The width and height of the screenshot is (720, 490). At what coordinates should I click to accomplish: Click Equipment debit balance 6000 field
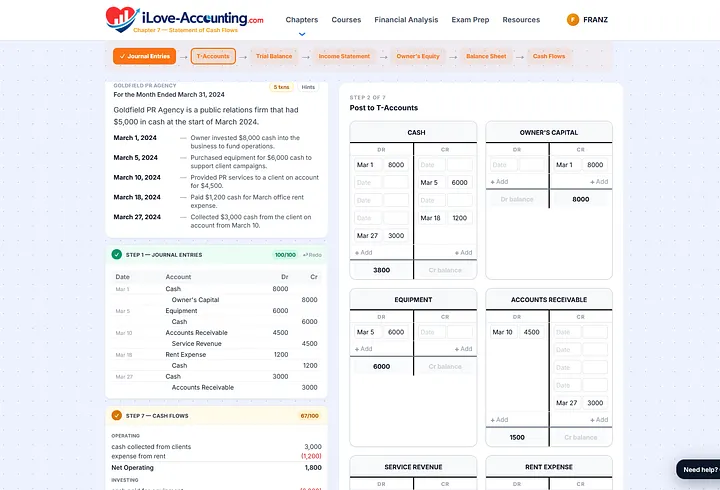coord(382,366)
